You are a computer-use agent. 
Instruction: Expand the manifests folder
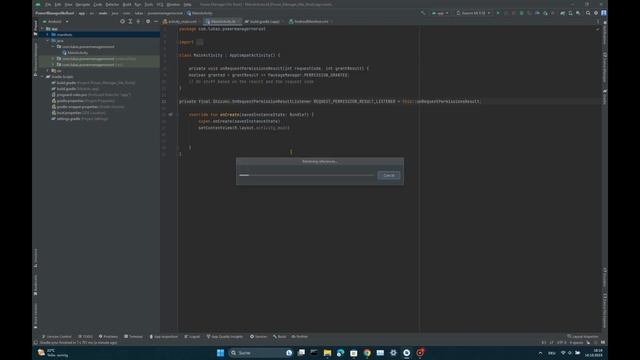(48, 35)
